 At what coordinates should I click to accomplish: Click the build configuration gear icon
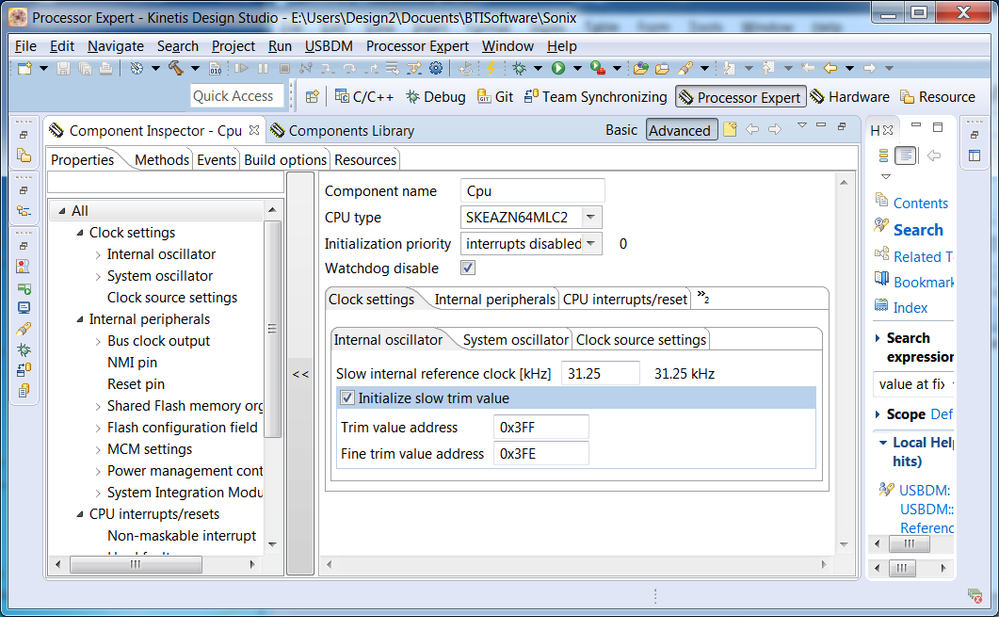(136, 68)
